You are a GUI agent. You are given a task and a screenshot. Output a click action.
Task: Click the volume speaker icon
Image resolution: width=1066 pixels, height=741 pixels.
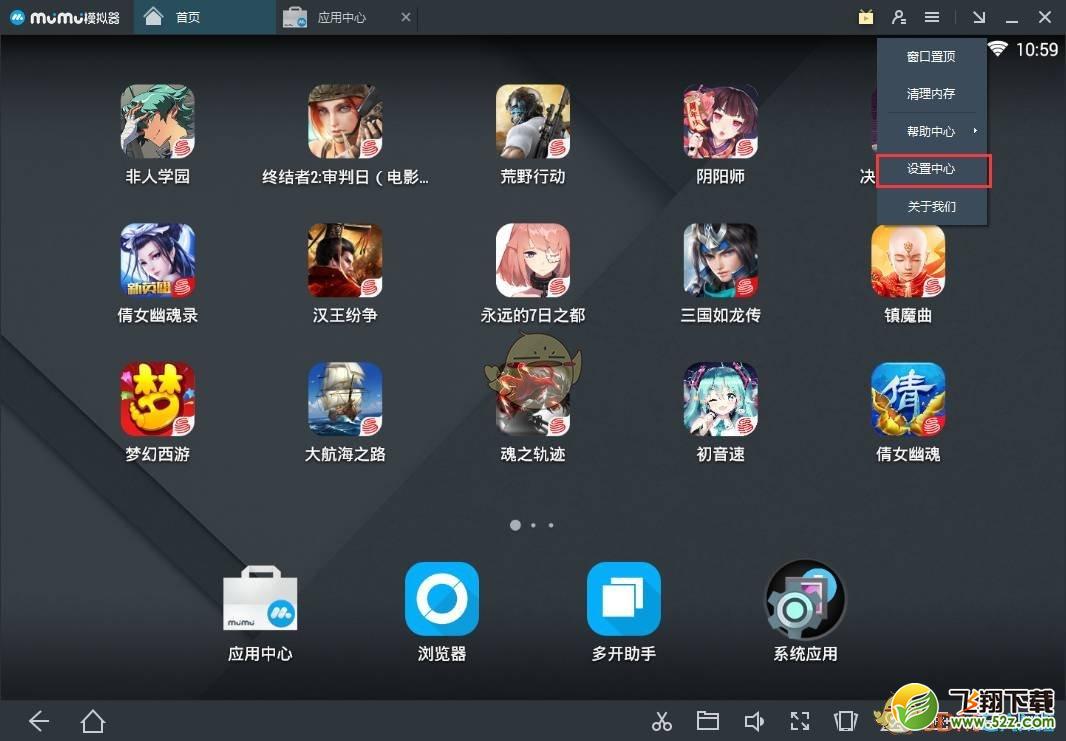click(x=754, y=721)
